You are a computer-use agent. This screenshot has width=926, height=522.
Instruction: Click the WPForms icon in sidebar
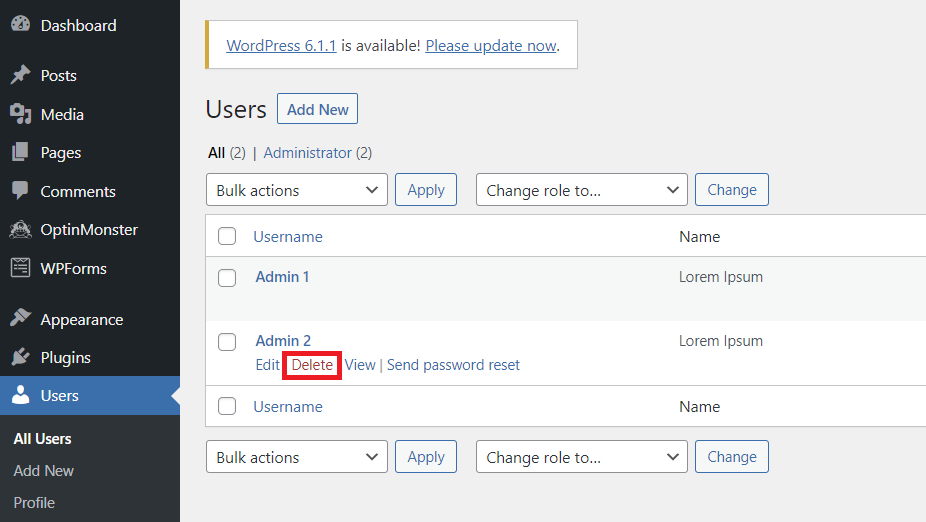20,268
